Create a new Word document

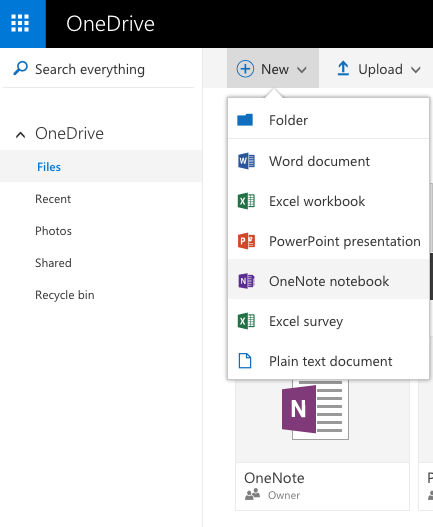pos(328,161)
